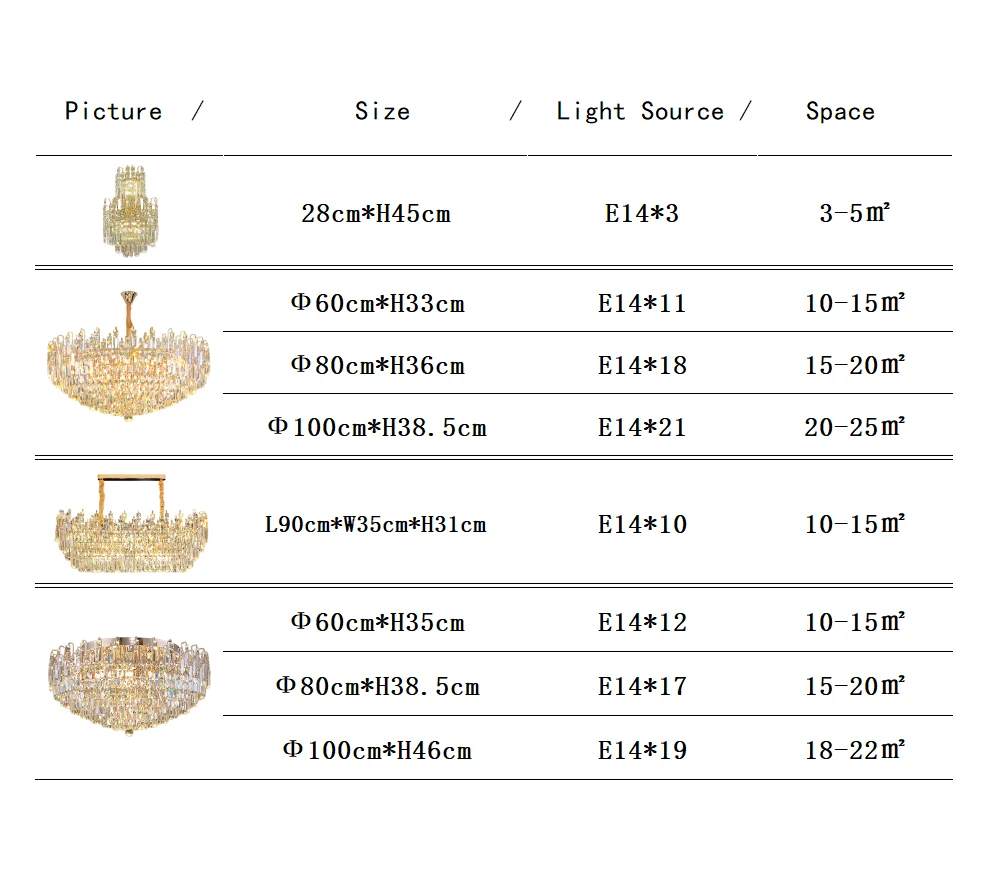Image resolution: width=1000 pixels, height=880 pixels.
Task: Click the Light Source column header
Action: [640, 112]
